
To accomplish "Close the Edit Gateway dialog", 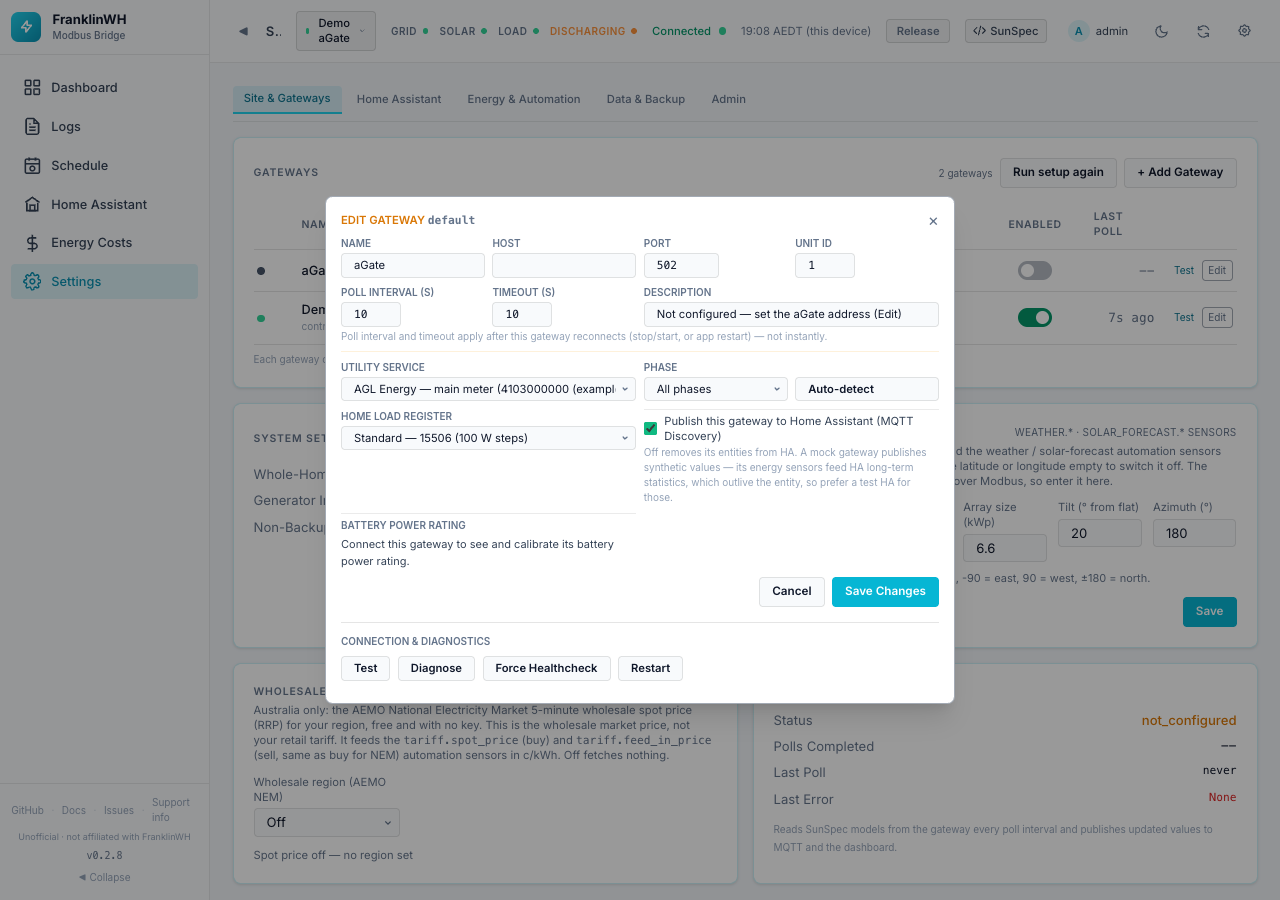I will point(933,221).
